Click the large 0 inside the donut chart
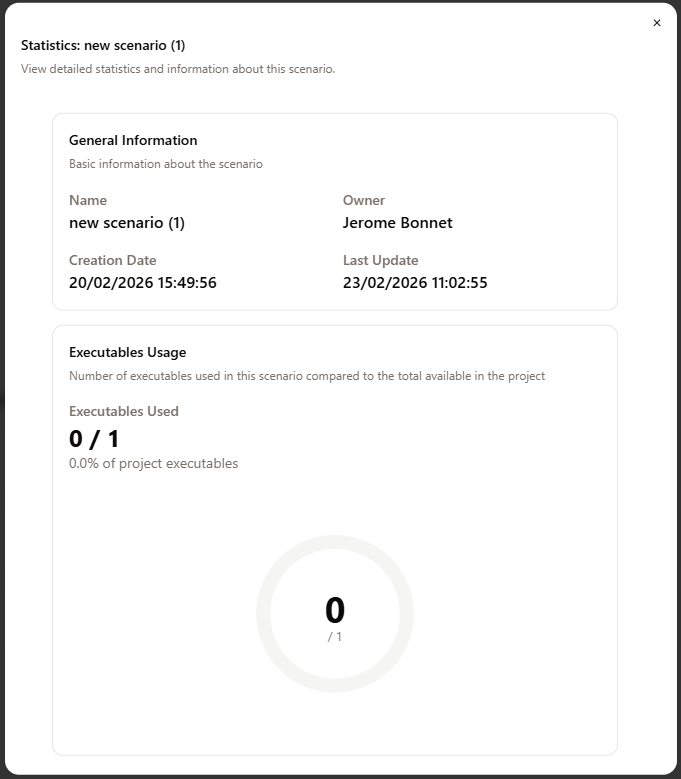 tap(335, 610)
